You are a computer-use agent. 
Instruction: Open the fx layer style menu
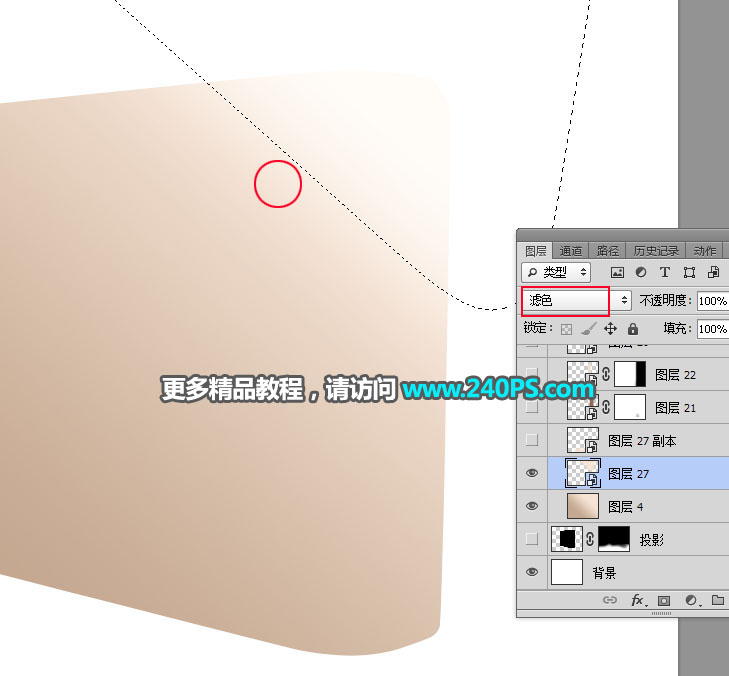click(x=638, y=600)
